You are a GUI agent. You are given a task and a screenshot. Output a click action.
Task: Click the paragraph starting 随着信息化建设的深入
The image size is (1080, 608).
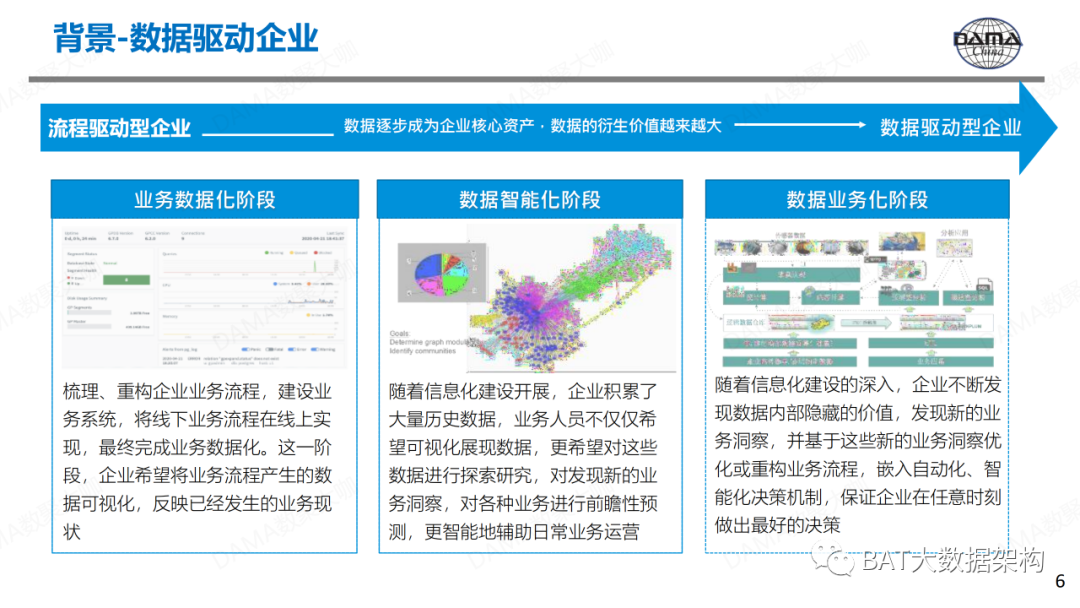click(x=858, y=454)
